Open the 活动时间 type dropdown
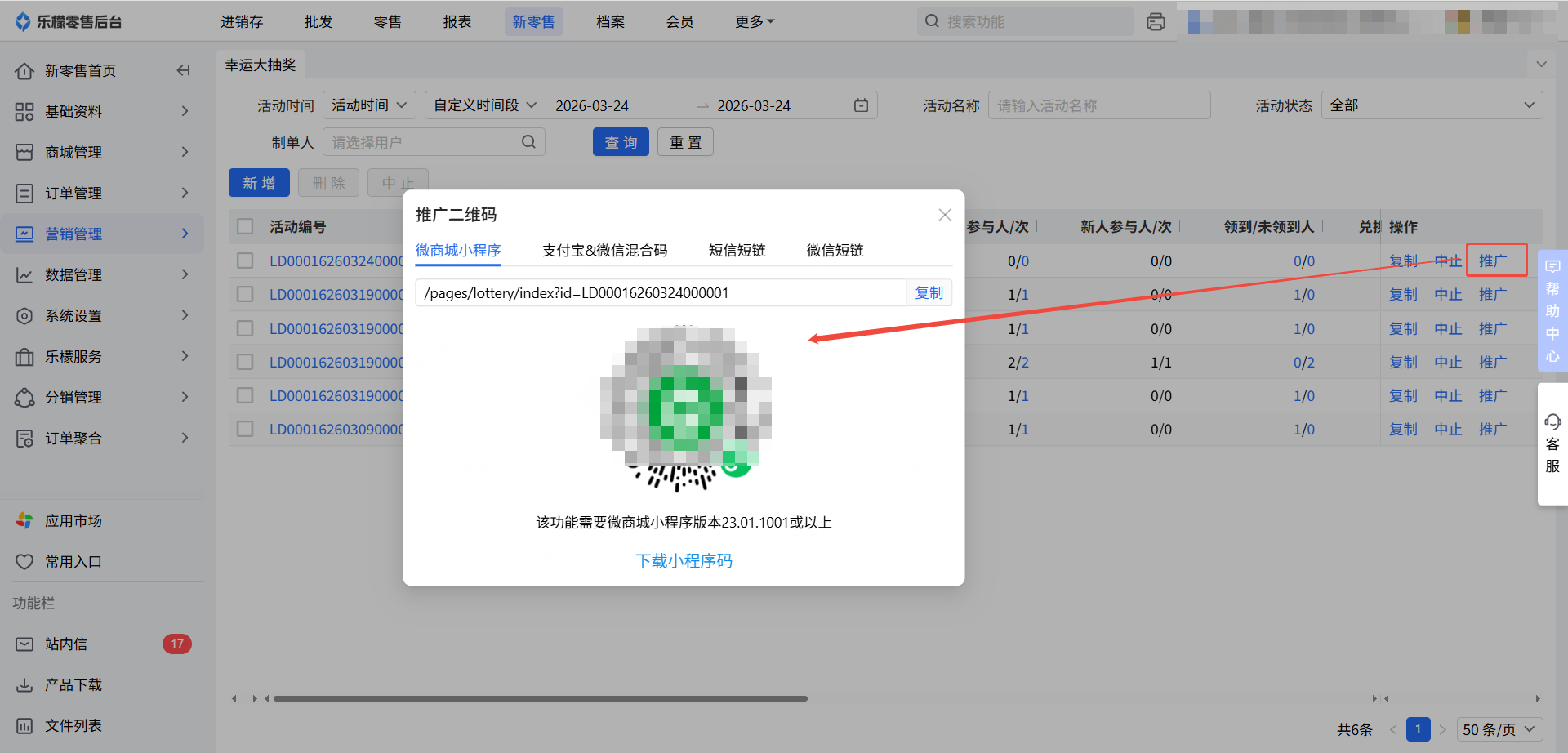The height and width of the screenshot is (753, 1568). coord(369,105)
